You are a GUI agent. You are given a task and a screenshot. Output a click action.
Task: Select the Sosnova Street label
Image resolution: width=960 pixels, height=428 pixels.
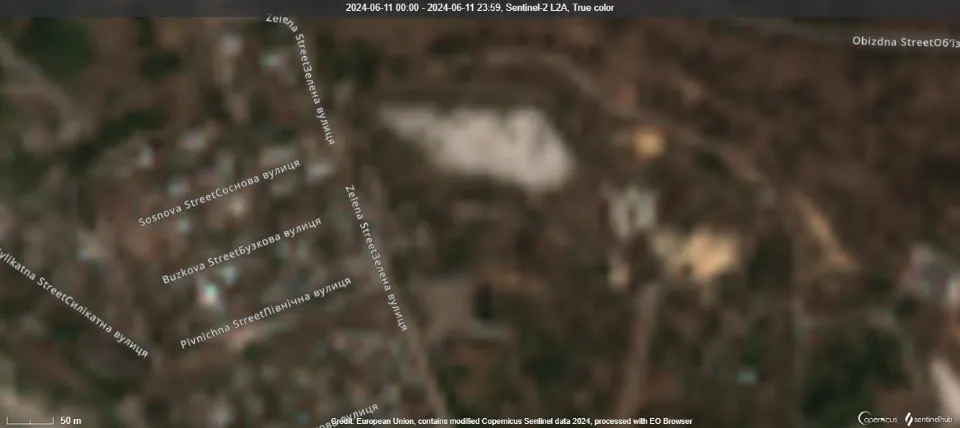217,190
